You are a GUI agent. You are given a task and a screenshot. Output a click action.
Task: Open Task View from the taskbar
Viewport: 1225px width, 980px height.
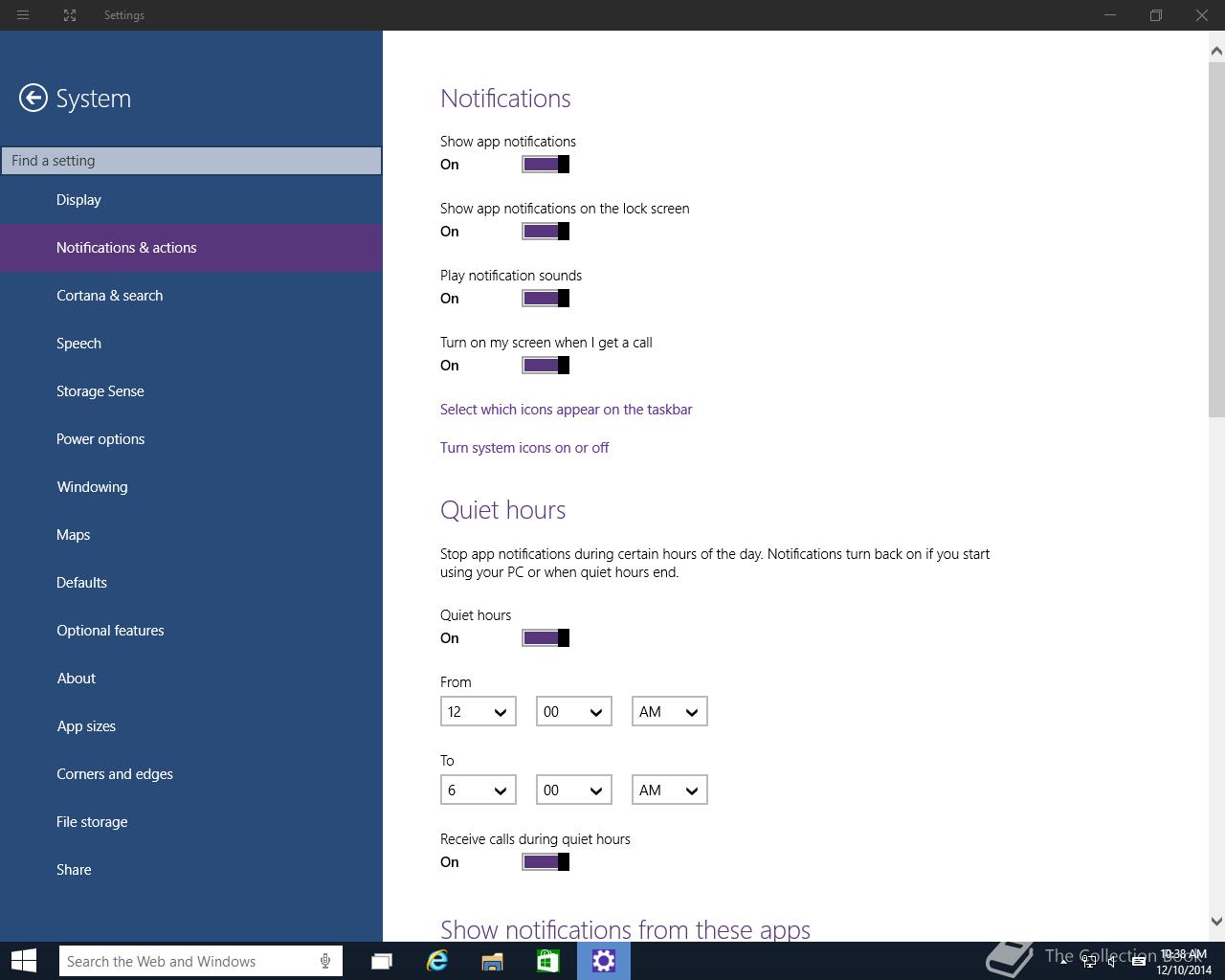pos(382,961)
